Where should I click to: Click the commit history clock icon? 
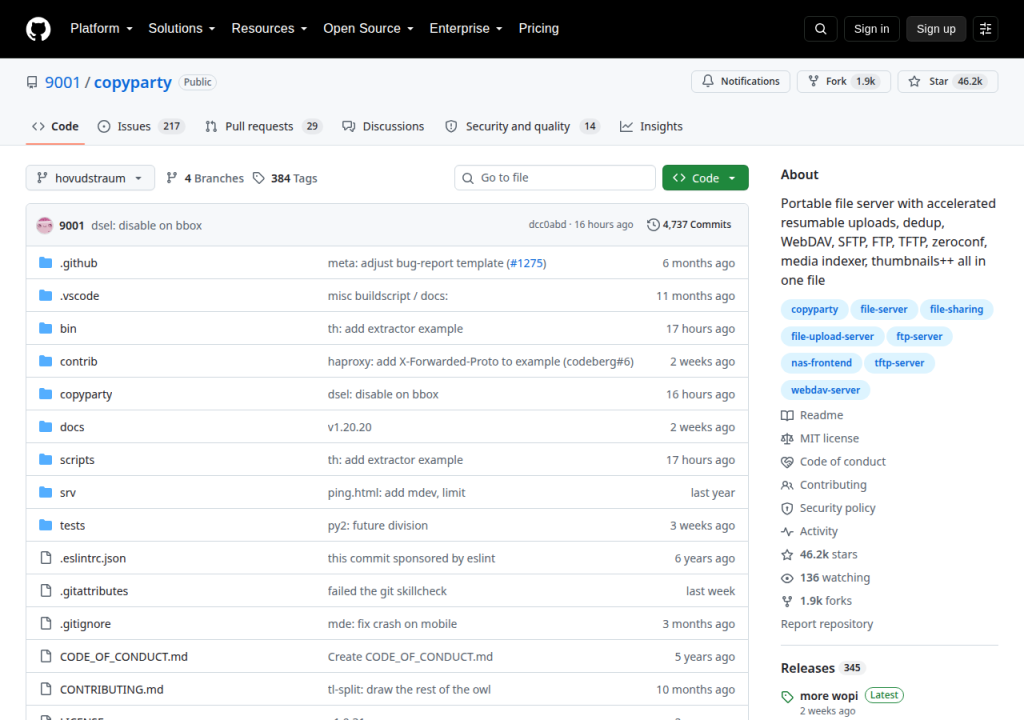653,225
